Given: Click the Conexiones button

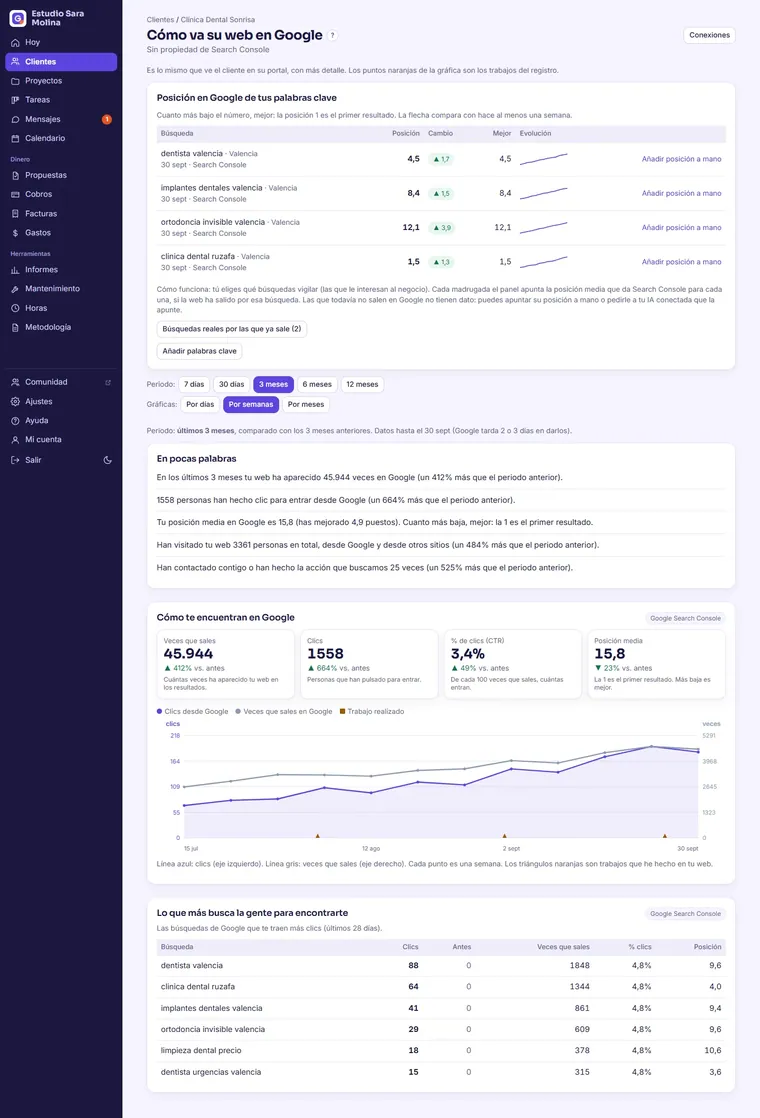Looking at the screenshot, I should tap(709, 35).
